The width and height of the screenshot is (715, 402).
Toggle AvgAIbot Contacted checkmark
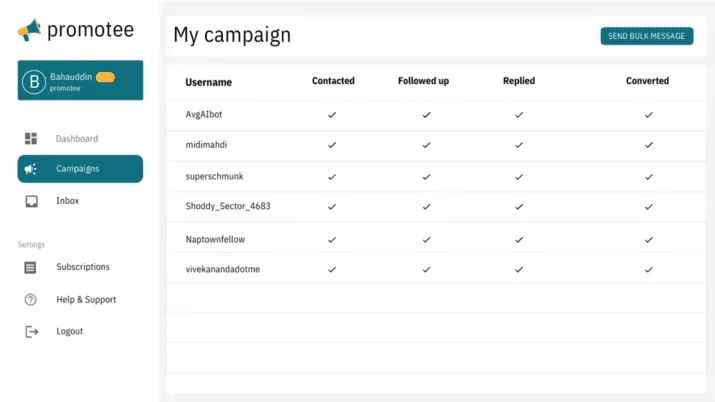332,115
